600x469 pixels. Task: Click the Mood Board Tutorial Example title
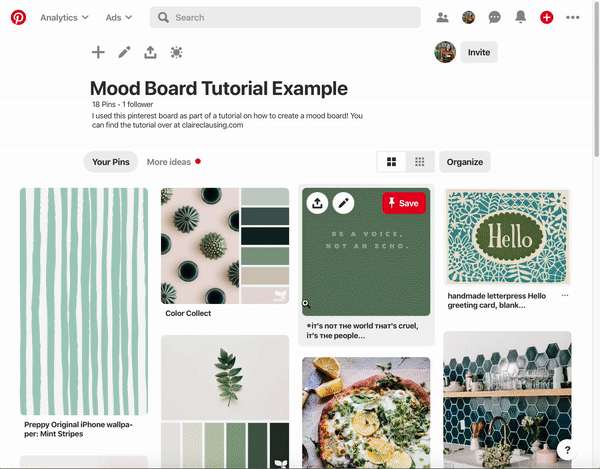coord(219,88)
